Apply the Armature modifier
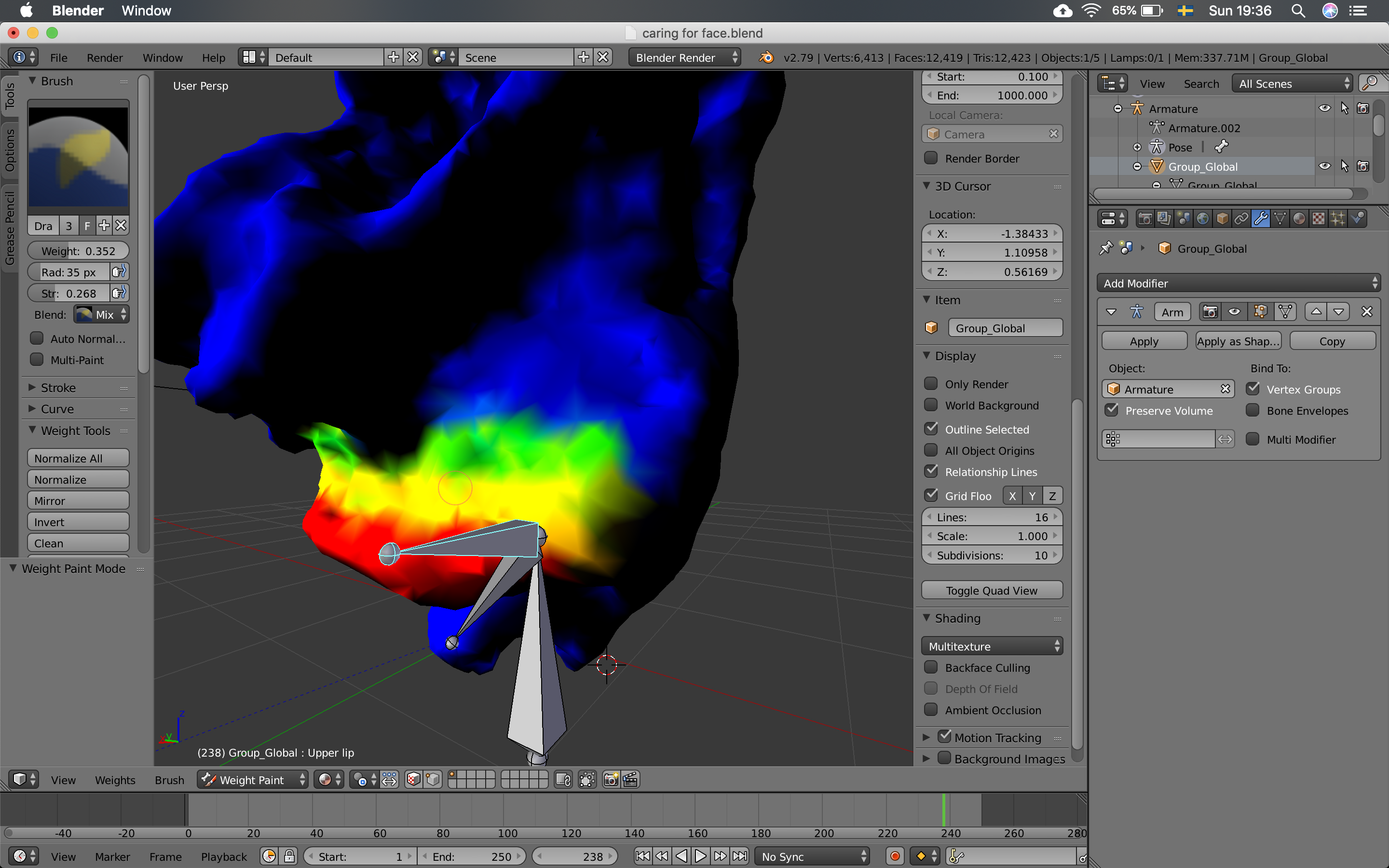Viewport: 1389px width, 868px height. (x=1144, y=340)
